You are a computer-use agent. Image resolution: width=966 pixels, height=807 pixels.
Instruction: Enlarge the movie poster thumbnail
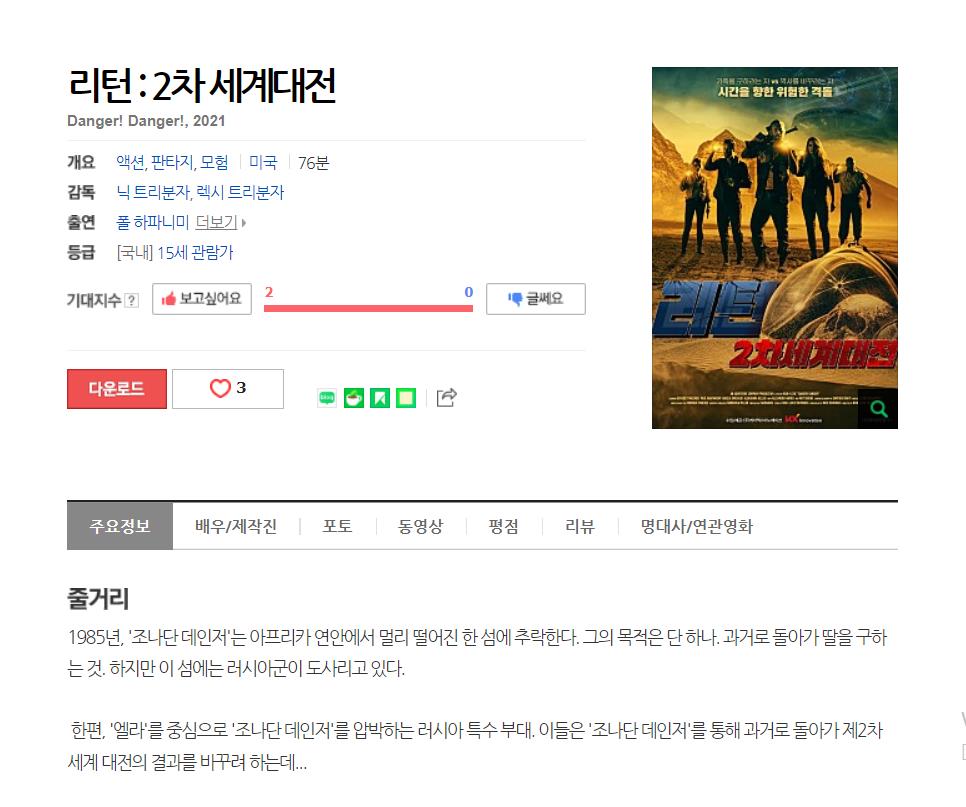point(774,248)
